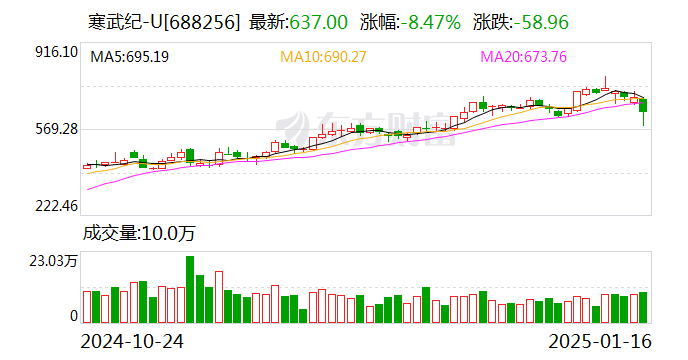Screen dimensions: 688x360
Task: Click the tallest green volume bar
Action: point(190,290)
